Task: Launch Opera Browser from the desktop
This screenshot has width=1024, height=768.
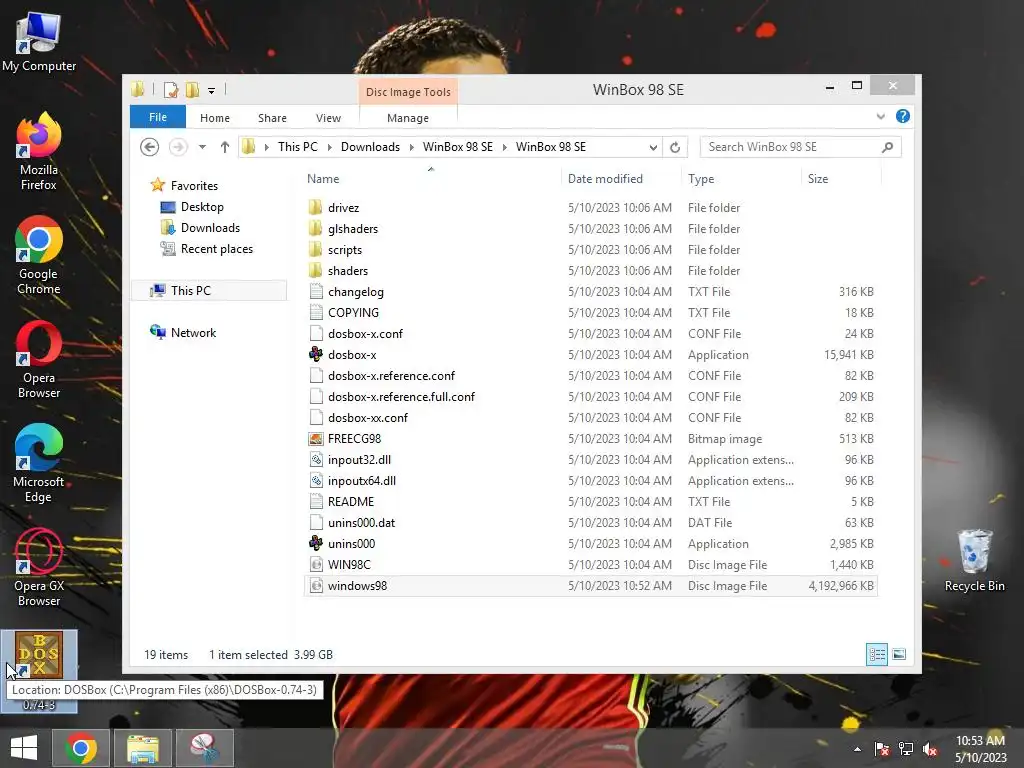Action: (39, 359)
